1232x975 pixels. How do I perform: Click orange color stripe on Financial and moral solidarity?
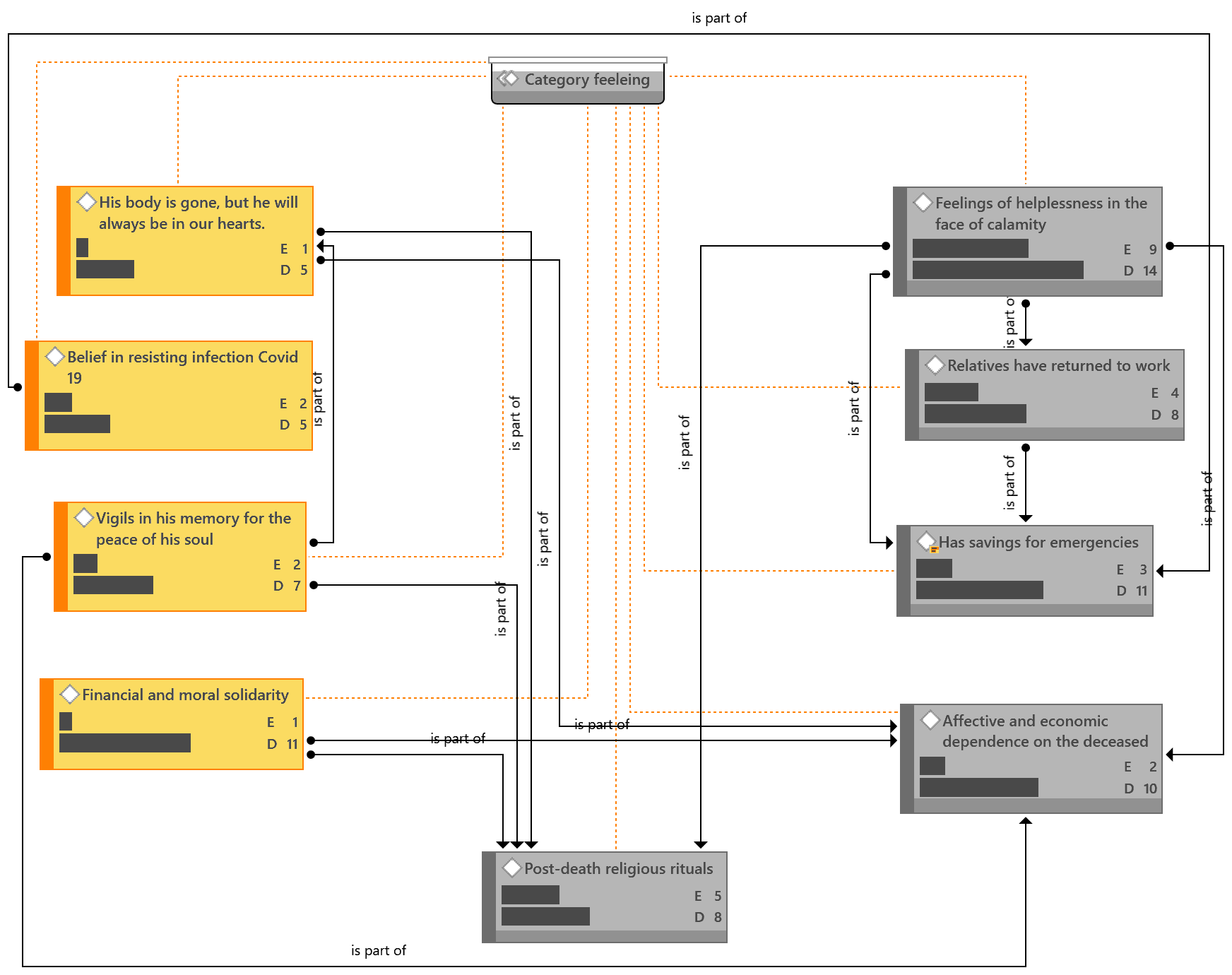(47, 724)
